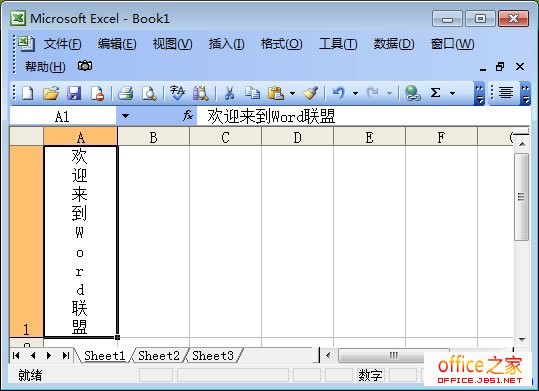Cut selection with the scissors icon
The height and width of the screenshot is (391, 539).
(x=229, y=93)
